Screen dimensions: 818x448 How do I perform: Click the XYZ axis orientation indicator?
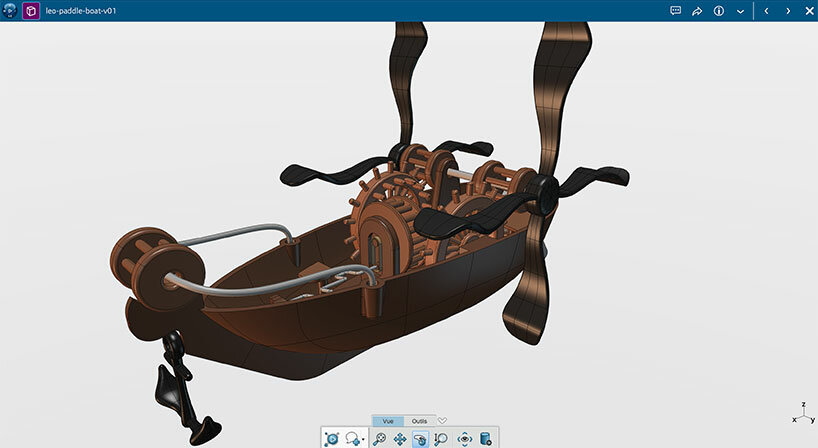tap(801, 410)
